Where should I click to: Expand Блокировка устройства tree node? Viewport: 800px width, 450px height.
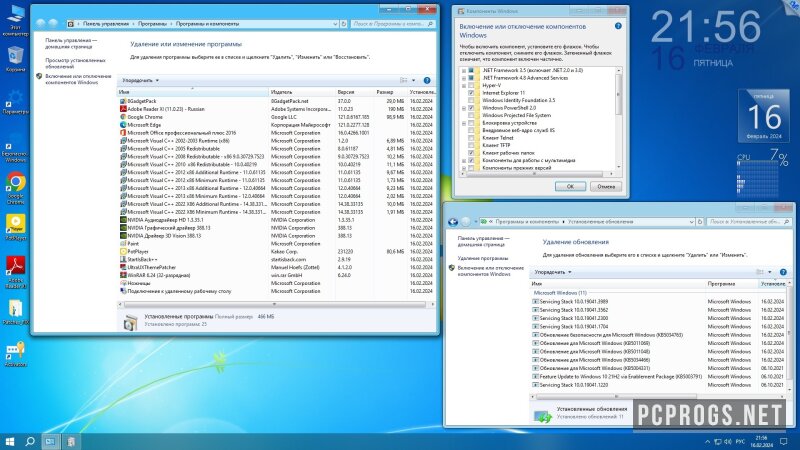(x=464, y=123)
